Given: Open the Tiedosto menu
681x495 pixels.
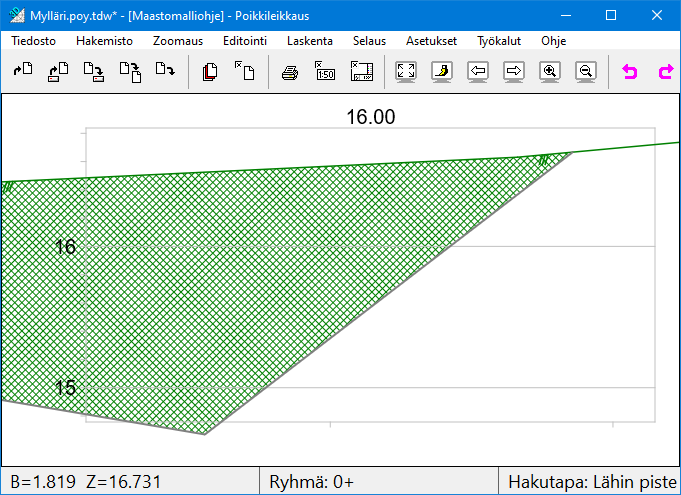Looking at the screenshot, I should point(33,41).
